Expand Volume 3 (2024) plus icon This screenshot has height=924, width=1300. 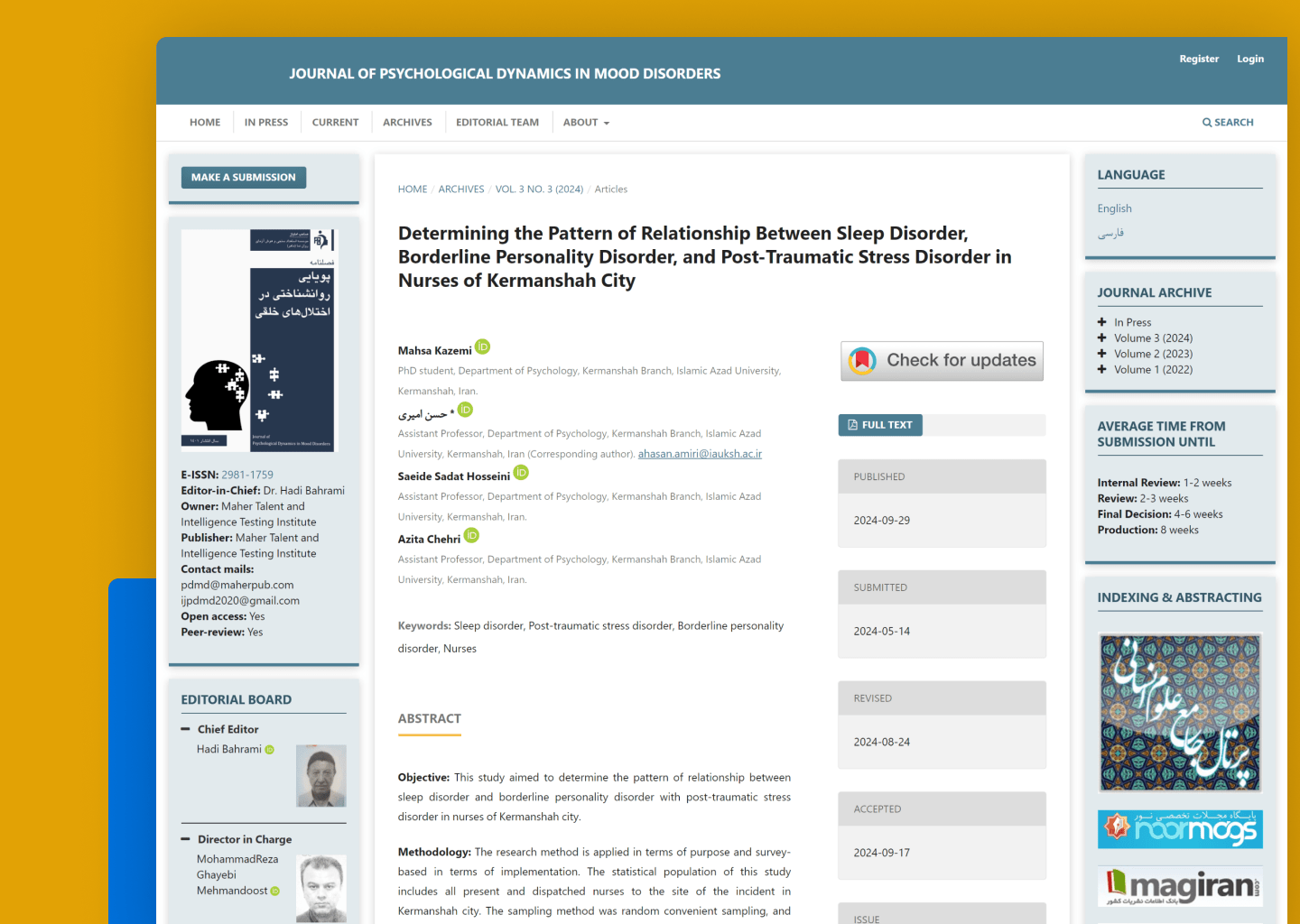point(1102,338)
